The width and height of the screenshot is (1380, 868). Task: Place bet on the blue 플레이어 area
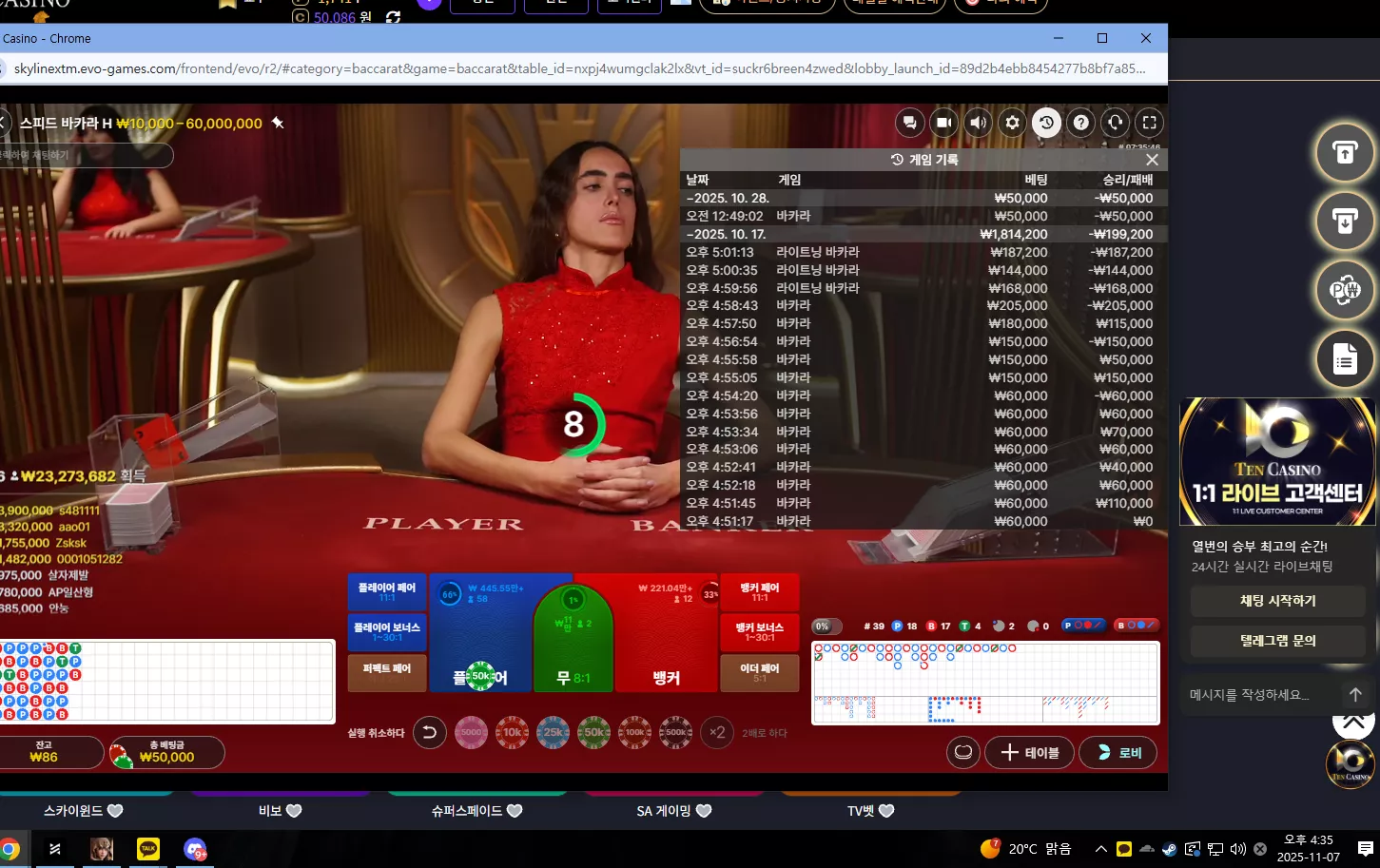pyautogui.click(x=480, y=633)
